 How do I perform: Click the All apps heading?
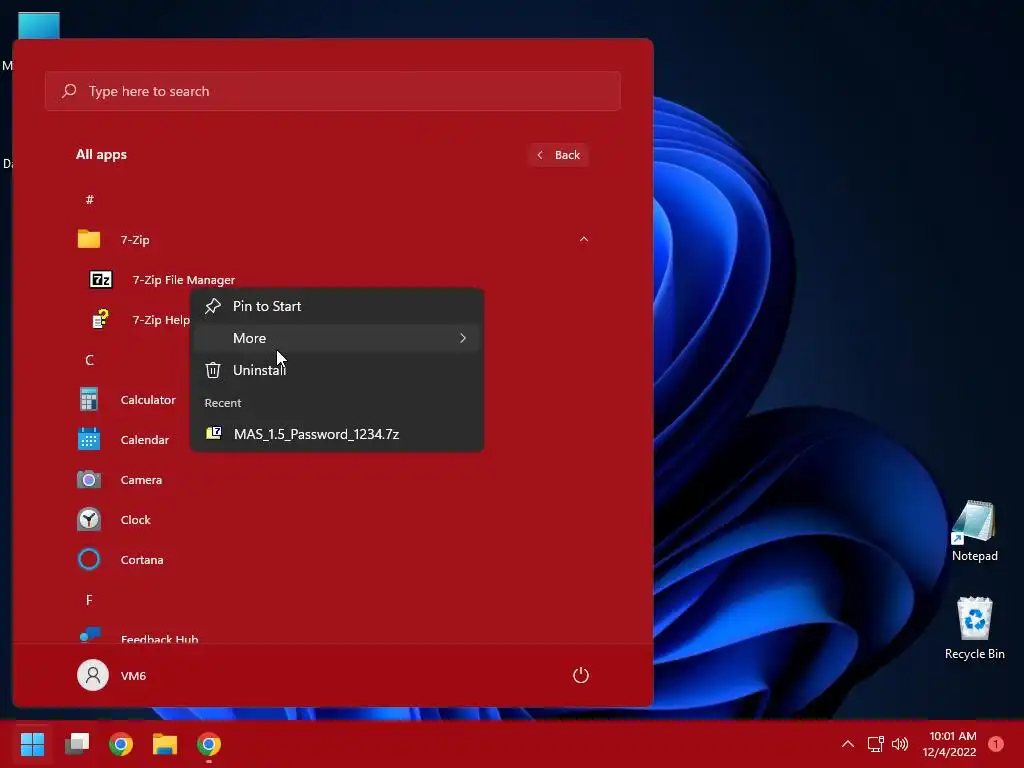point(101,154)
